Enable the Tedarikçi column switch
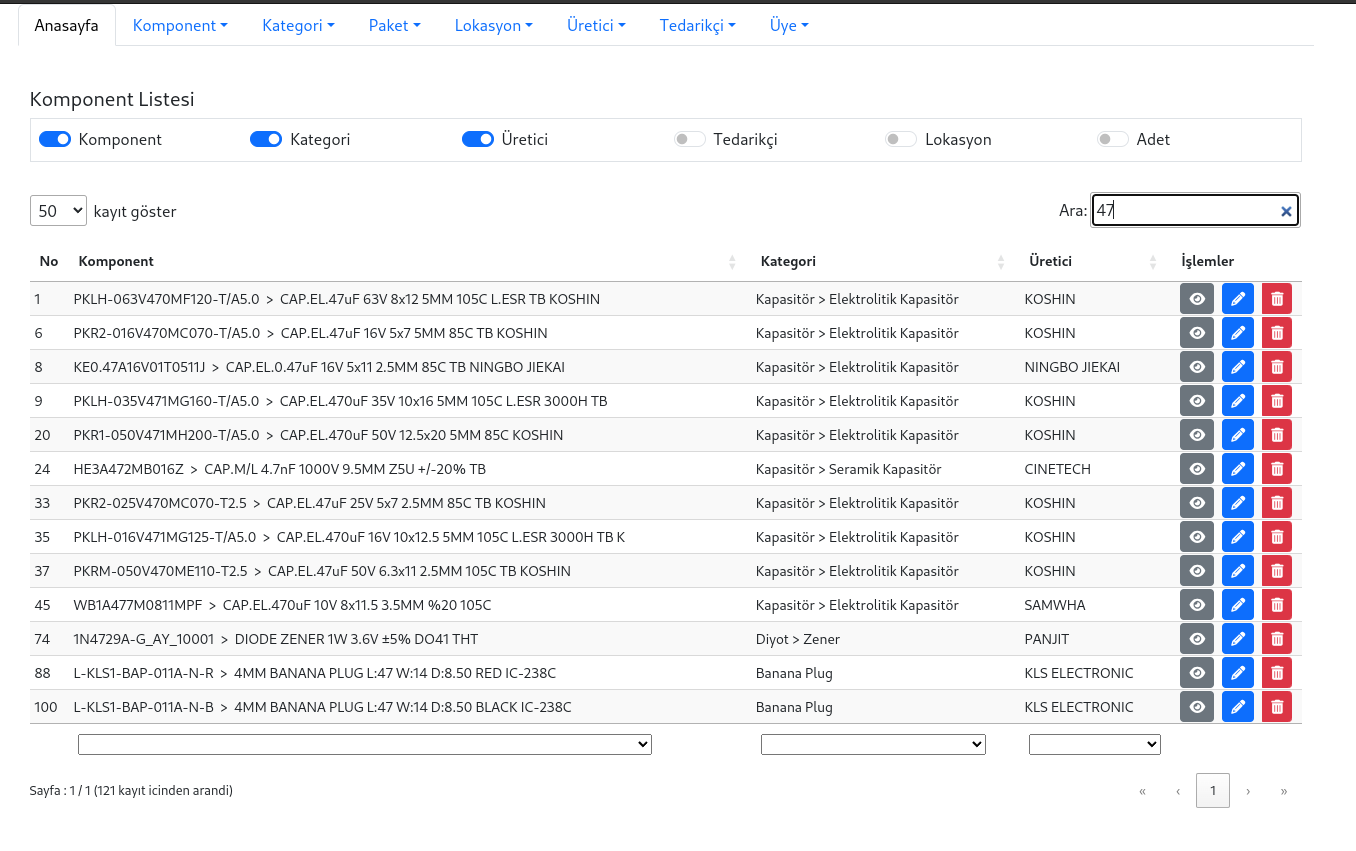Screen dimensions: 1356x851 (x=690, y=139)
